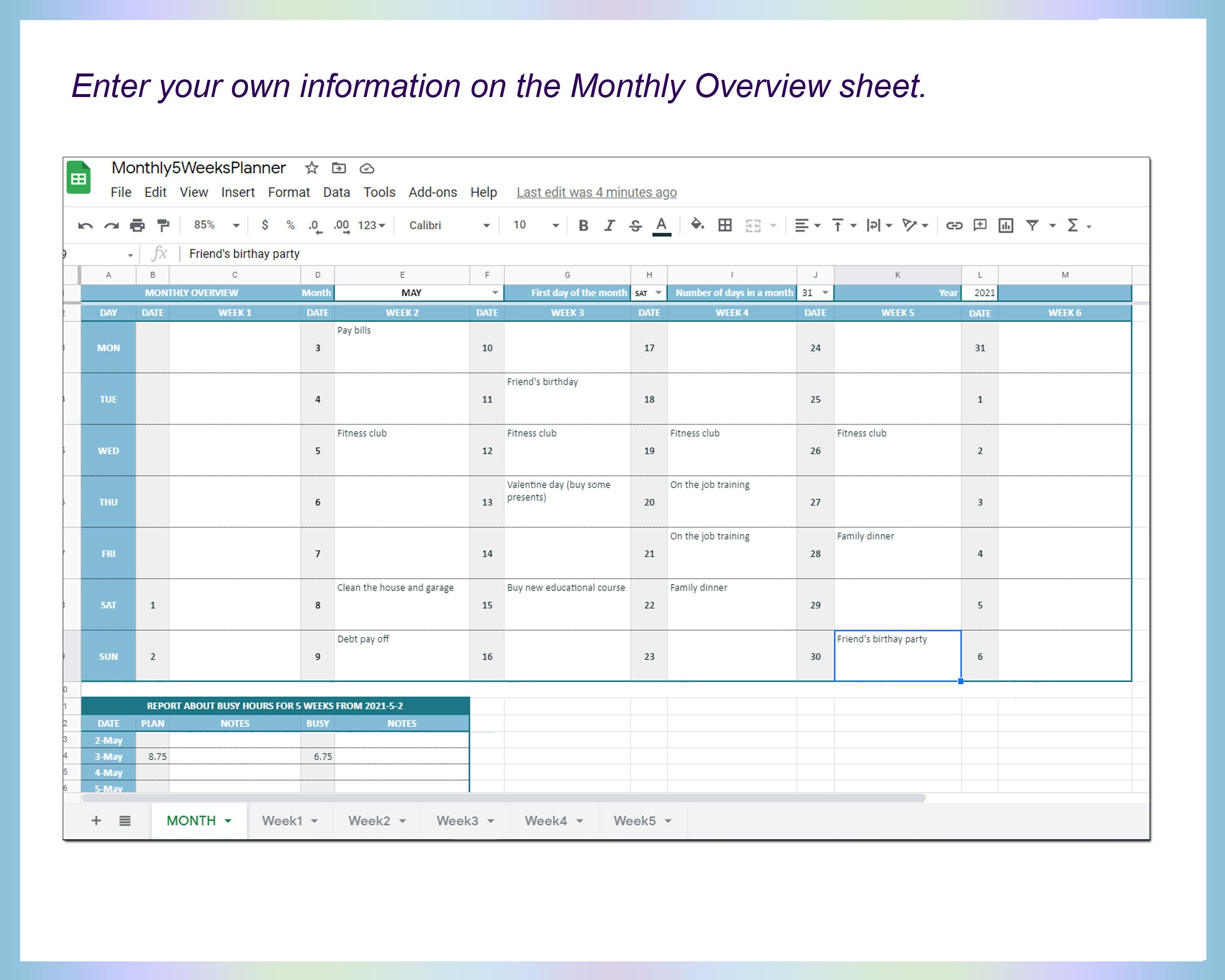
Task: Insert a chart from the toolbar
Action: 1006,225
